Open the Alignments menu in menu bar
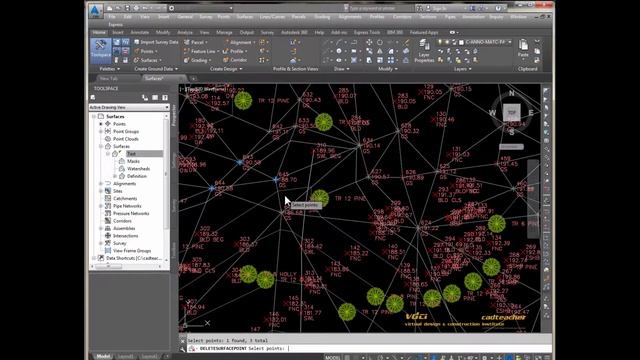Viewport: 640px width, 360px height. pyautogui.click(x=350, y=17)
